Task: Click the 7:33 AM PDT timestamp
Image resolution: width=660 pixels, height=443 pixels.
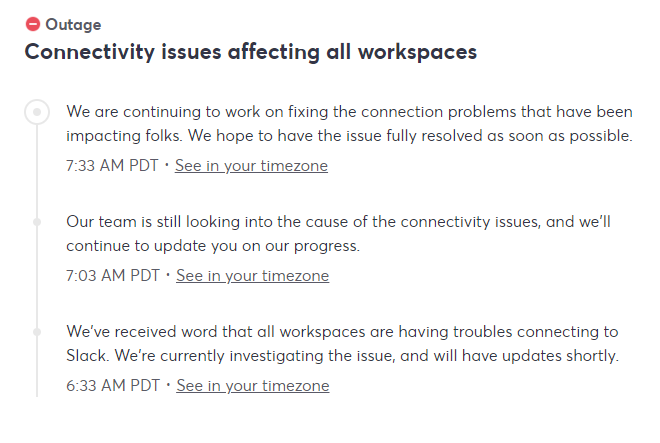Action: [112, 166]
